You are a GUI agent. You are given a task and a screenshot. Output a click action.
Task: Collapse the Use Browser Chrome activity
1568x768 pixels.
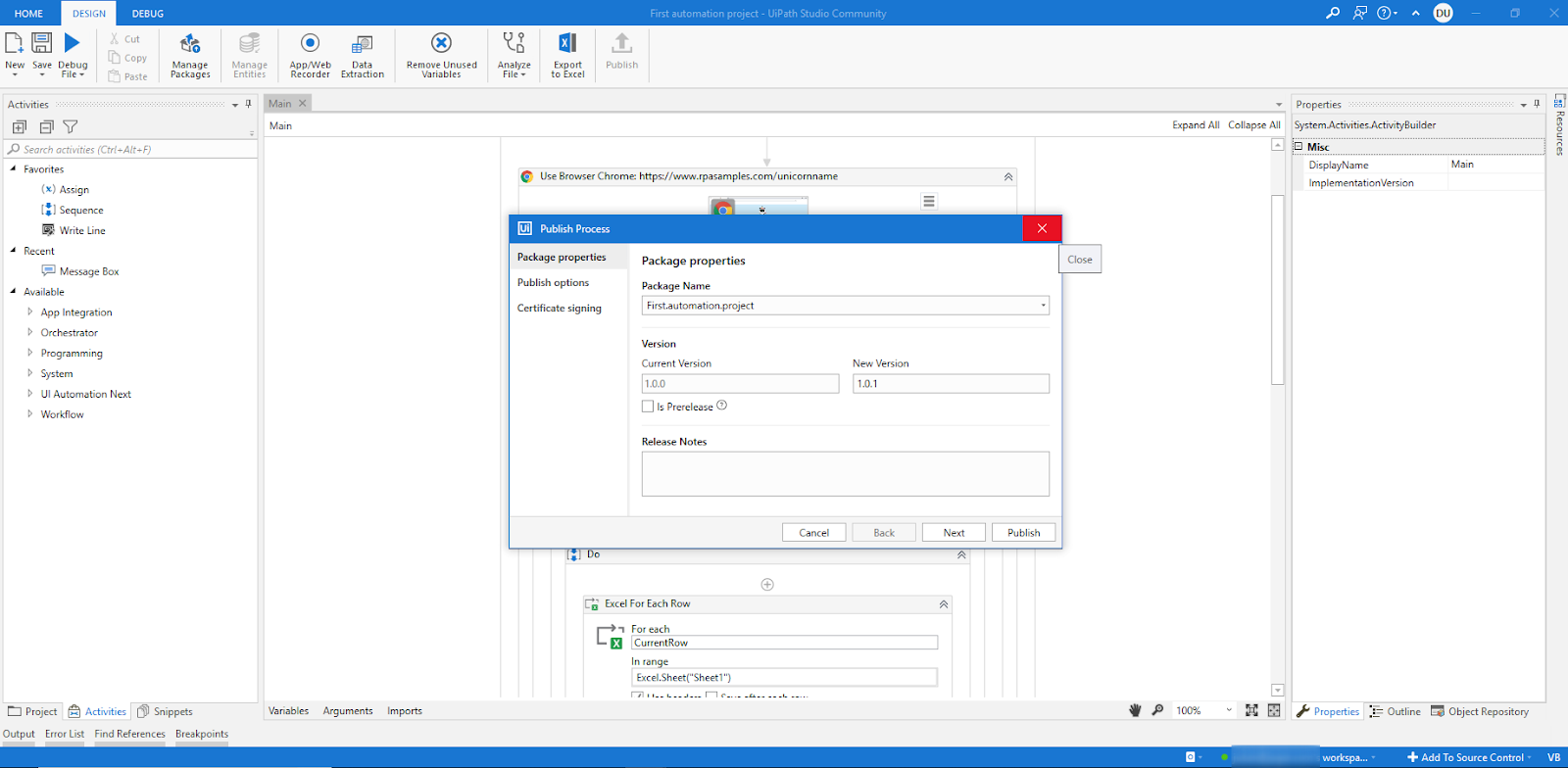point(1008,177)
